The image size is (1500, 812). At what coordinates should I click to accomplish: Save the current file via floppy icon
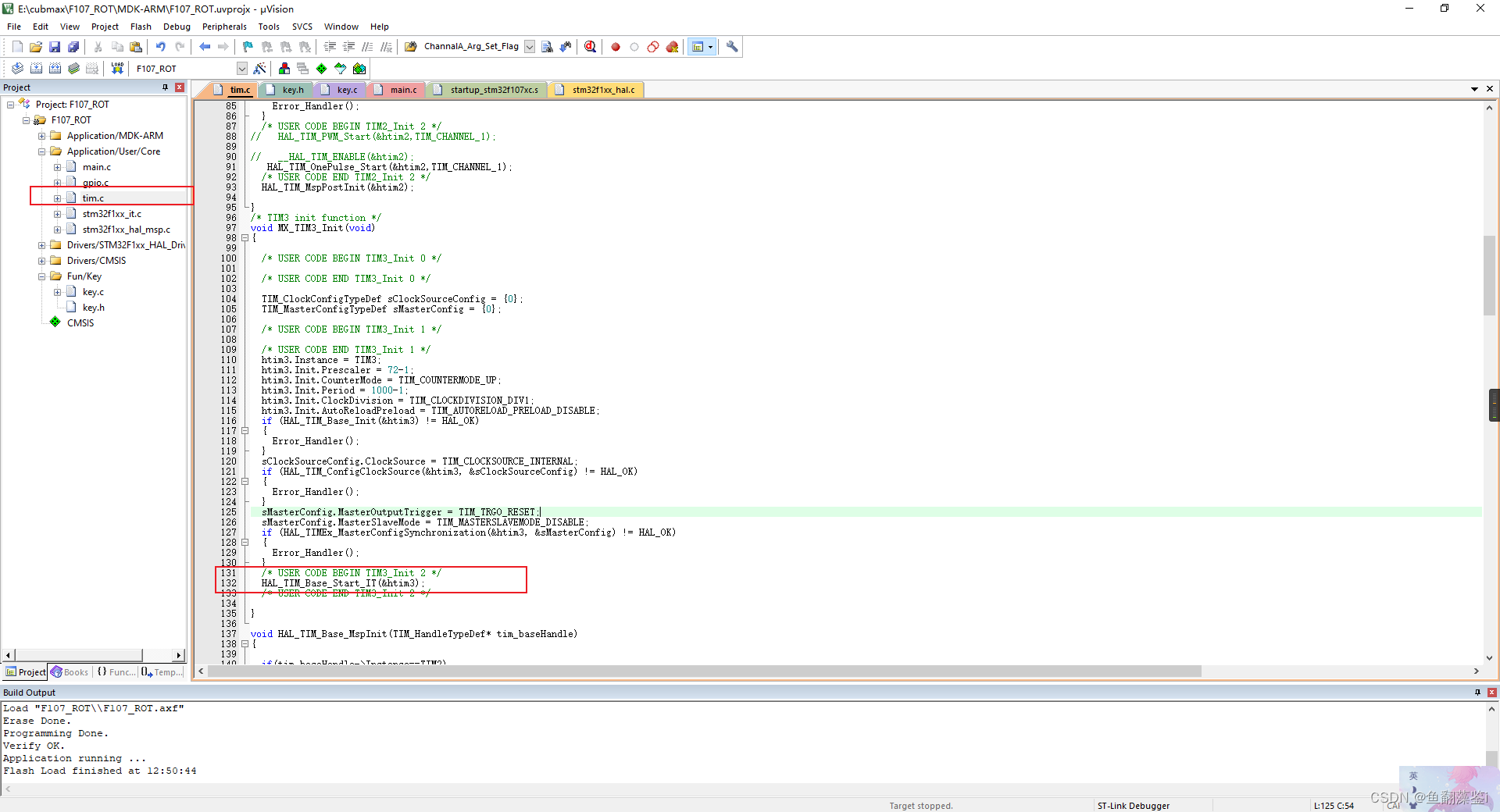(55, 47)
